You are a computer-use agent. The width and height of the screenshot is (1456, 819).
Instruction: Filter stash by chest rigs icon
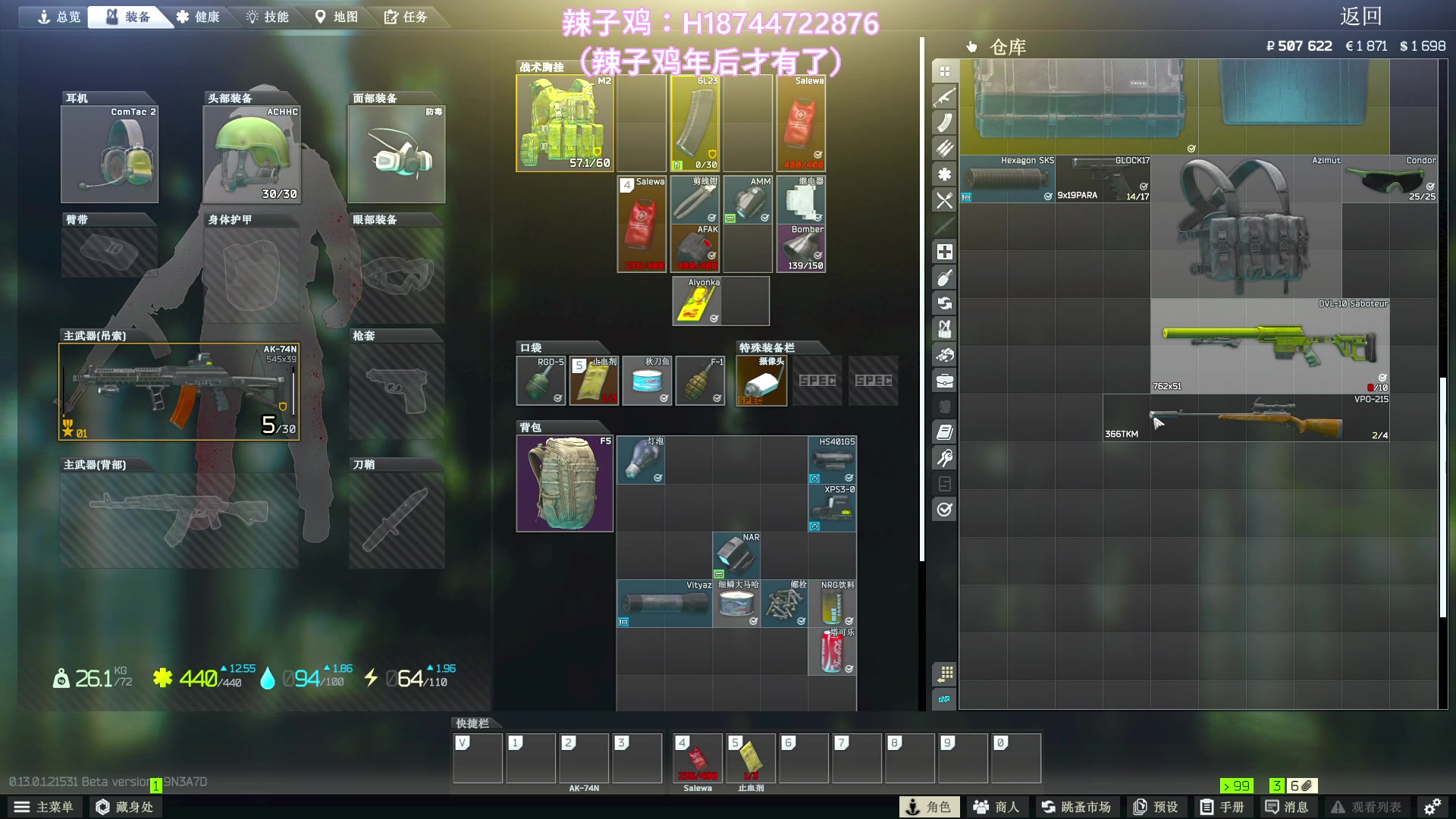[x=945, y=329]
